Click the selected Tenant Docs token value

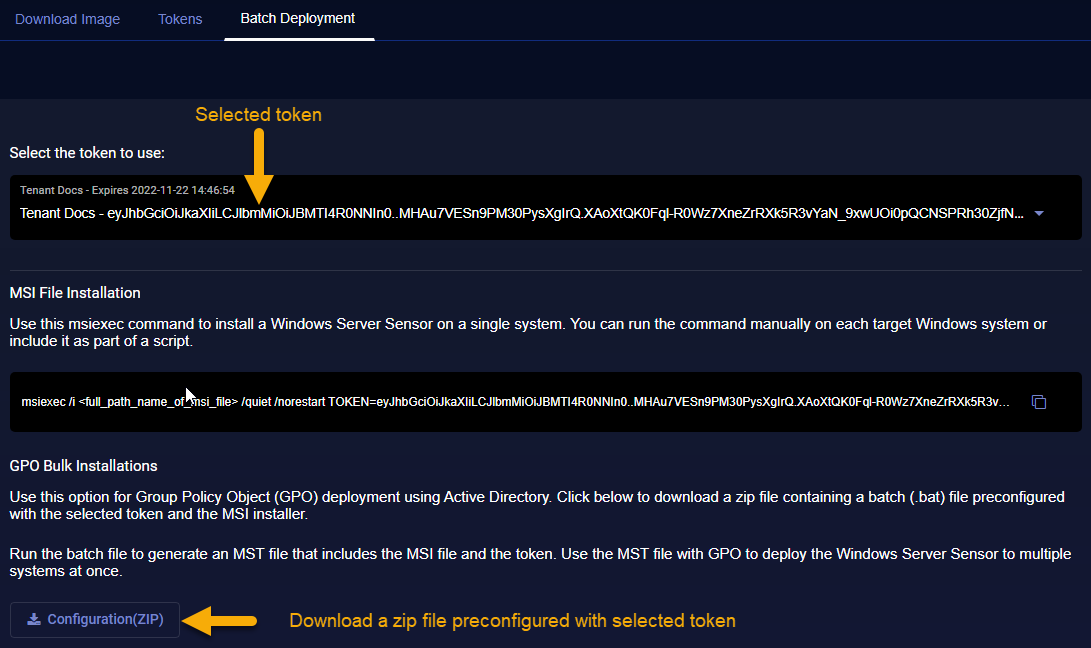coord(520,213)
